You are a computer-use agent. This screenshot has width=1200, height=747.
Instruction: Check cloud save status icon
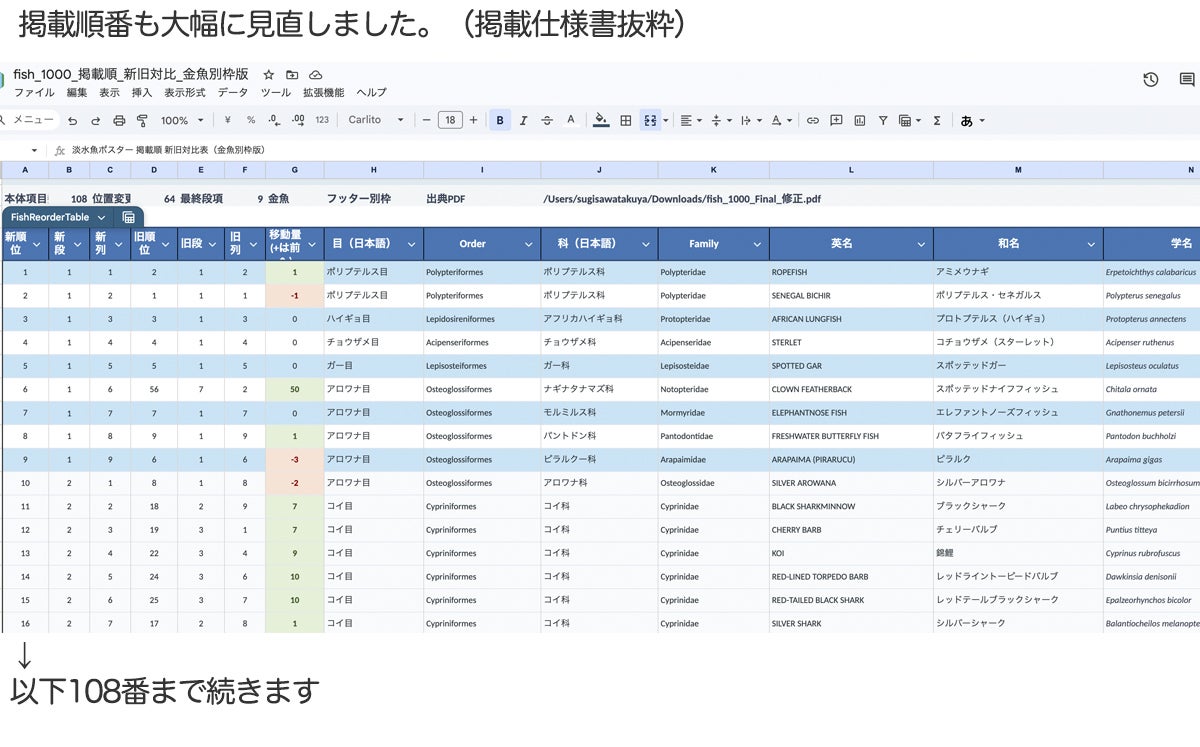point(316,75)
